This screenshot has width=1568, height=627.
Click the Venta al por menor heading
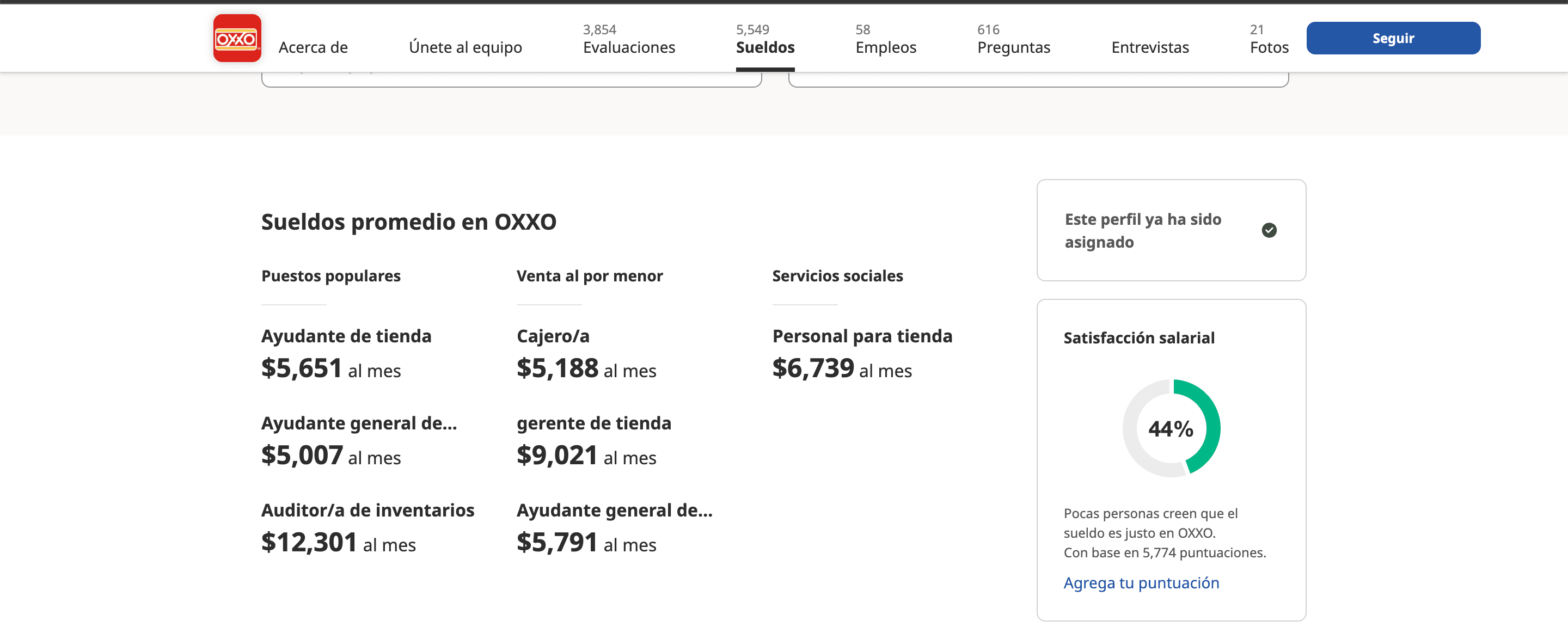coord(589,276)
